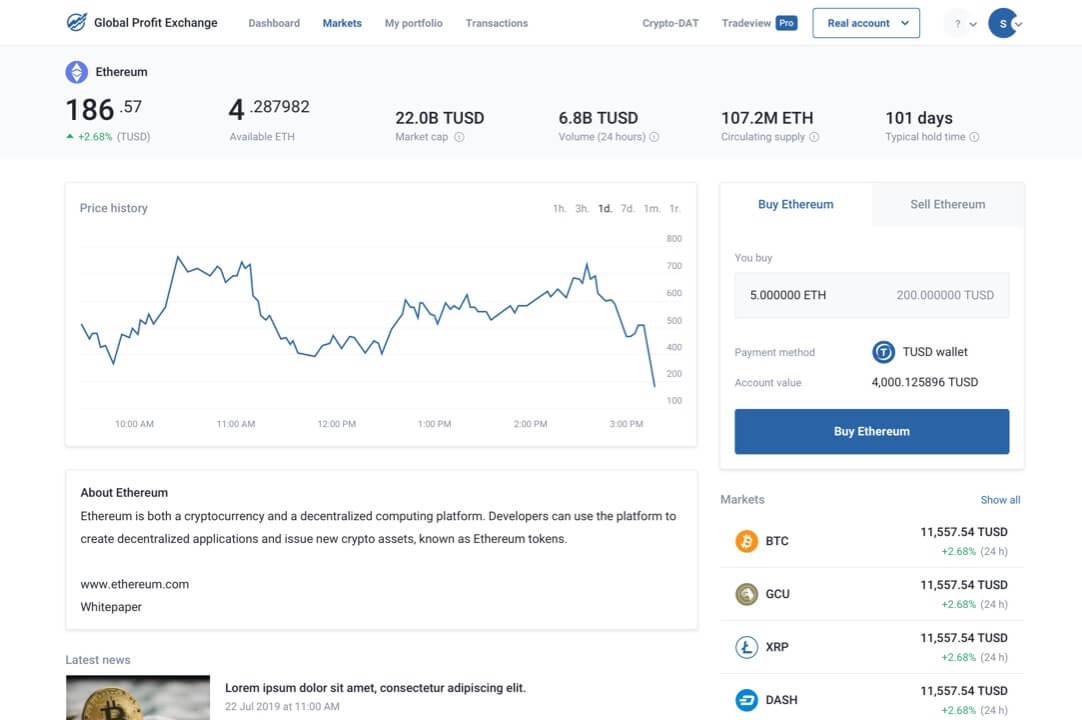
Task: Click the price history line chart
Action: point(368,321)
